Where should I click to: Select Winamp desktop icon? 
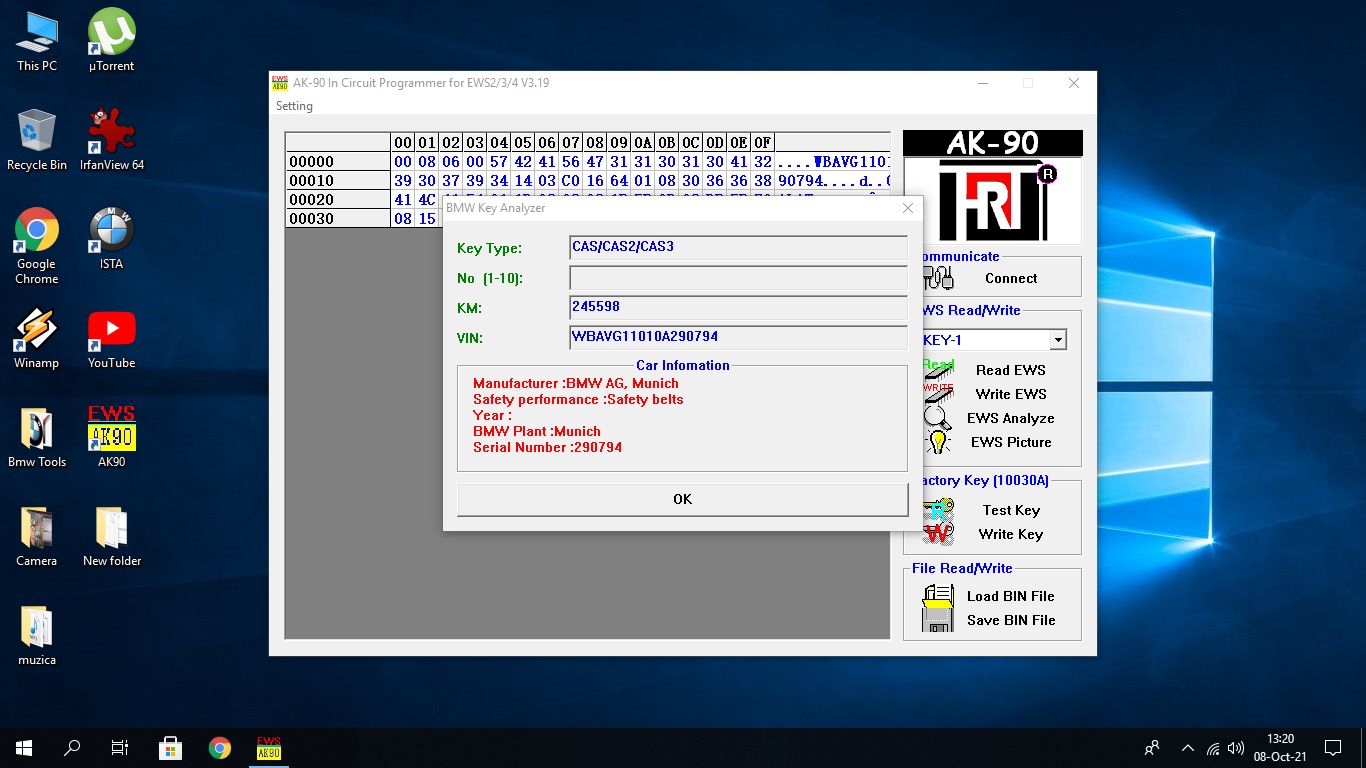pos(37,338)
